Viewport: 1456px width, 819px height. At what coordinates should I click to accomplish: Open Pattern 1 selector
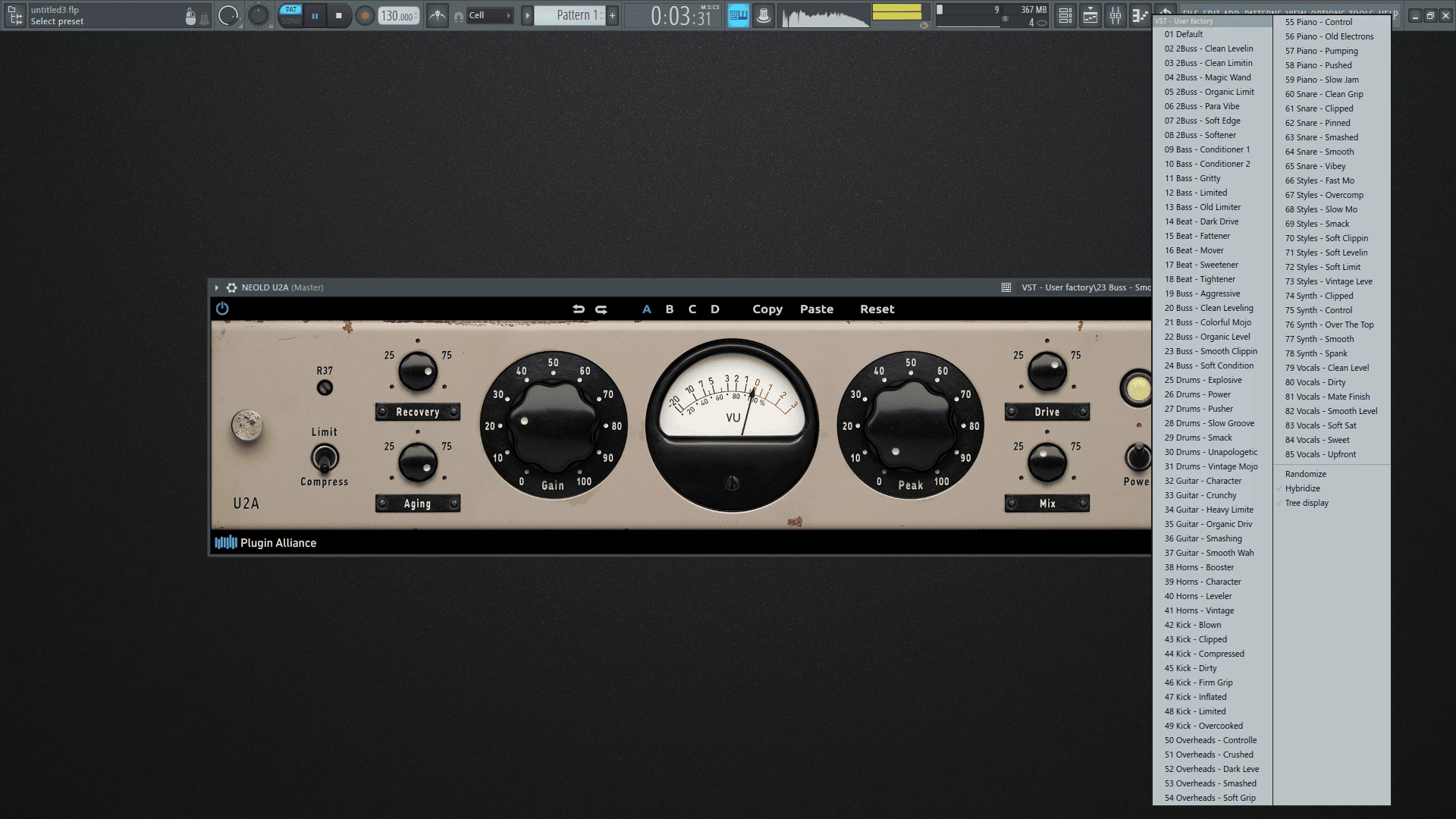point(570,15)
